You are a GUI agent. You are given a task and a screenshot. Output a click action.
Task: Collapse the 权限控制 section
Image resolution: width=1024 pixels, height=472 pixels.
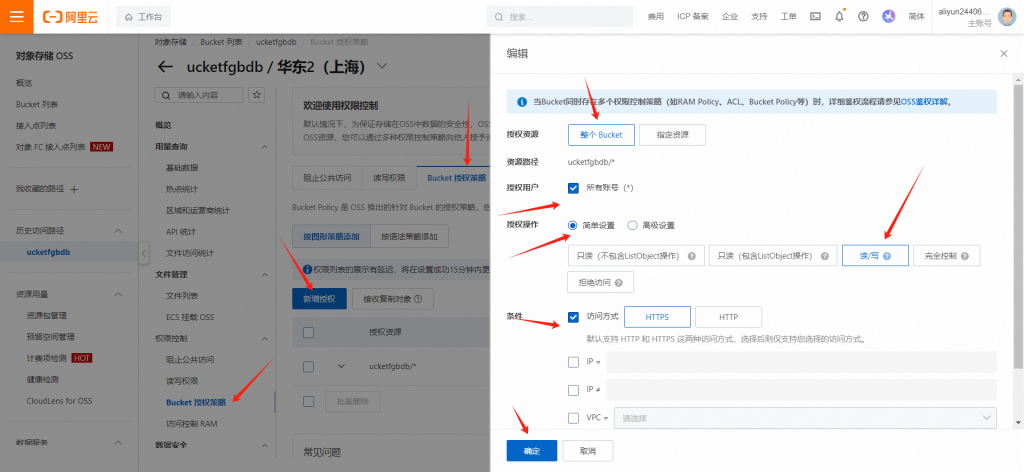(264, 339)
